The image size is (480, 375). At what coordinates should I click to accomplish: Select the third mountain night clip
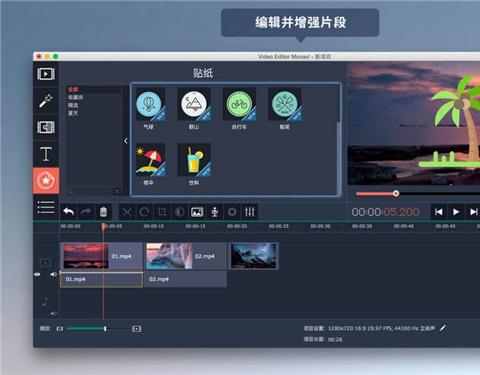pos(254,256)
